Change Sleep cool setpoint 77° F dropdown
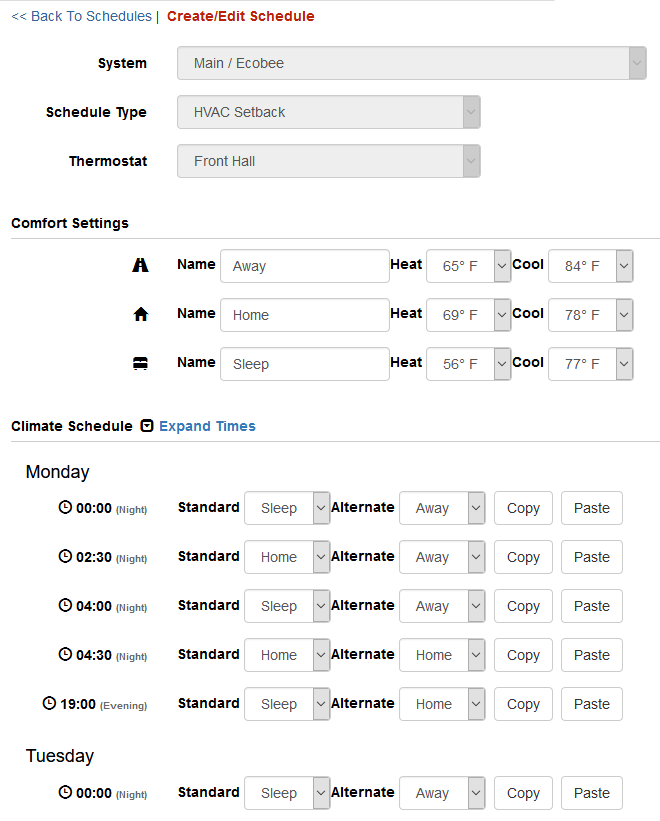The image size is (660, 821). coord(591,364)
